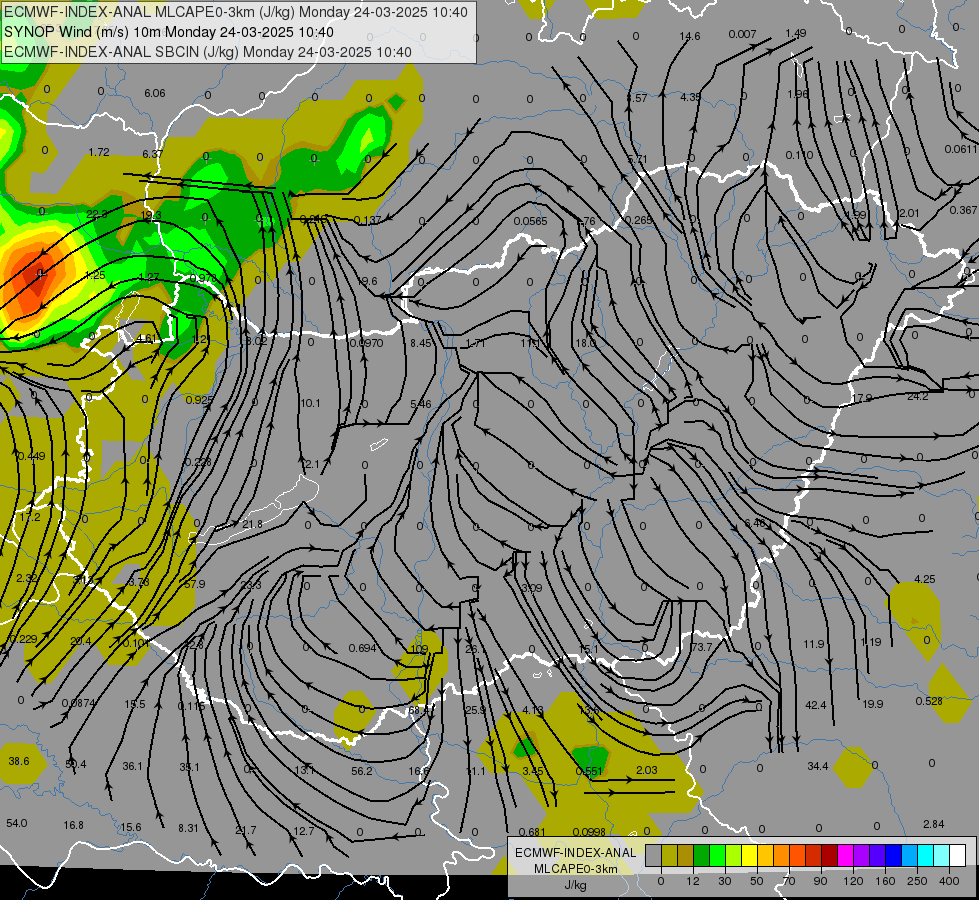Click the map value 24.2
Screen dimensions: 979x900
click(917, 396)
